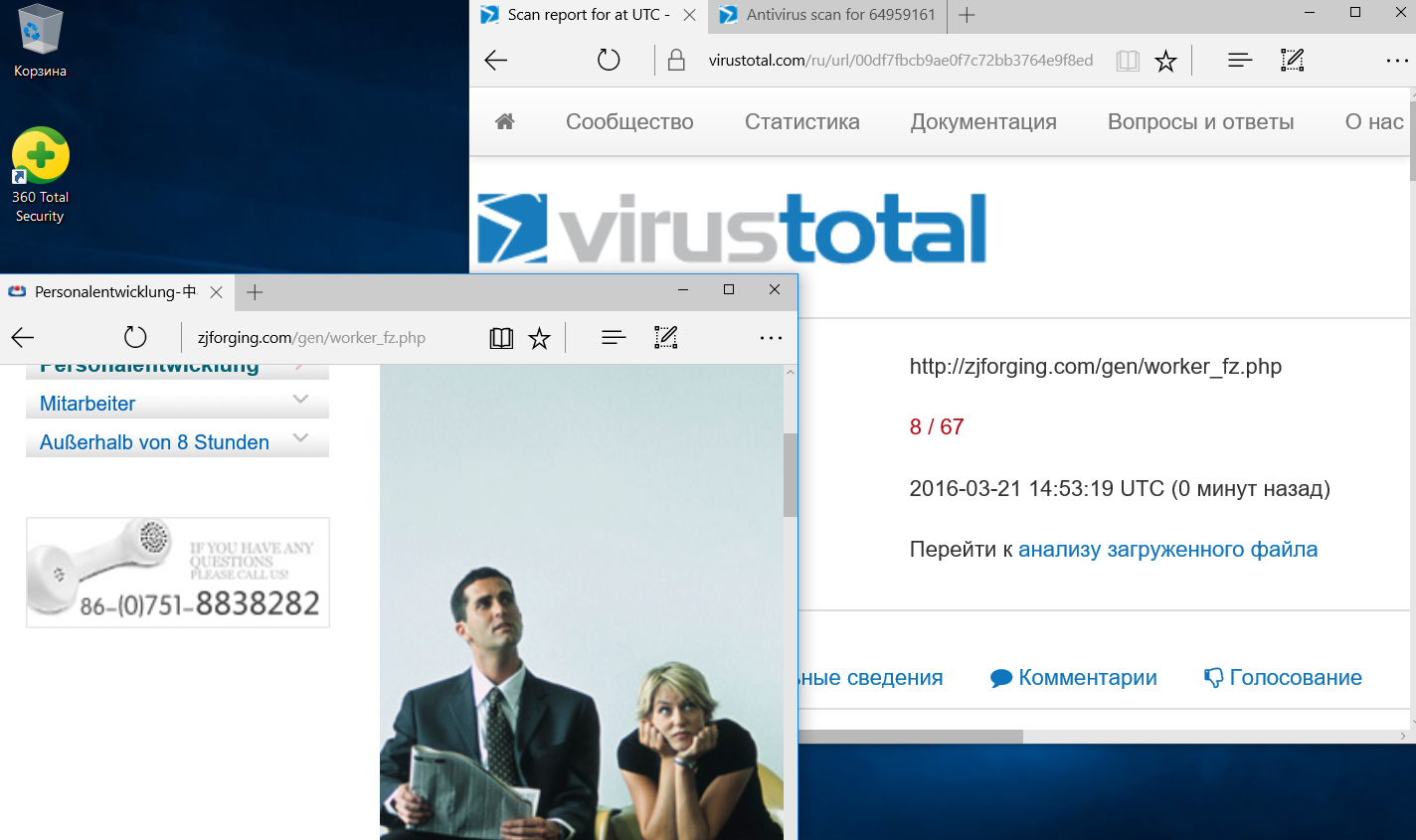Close the Personalentwicklung tab

[x=216, y=292]
